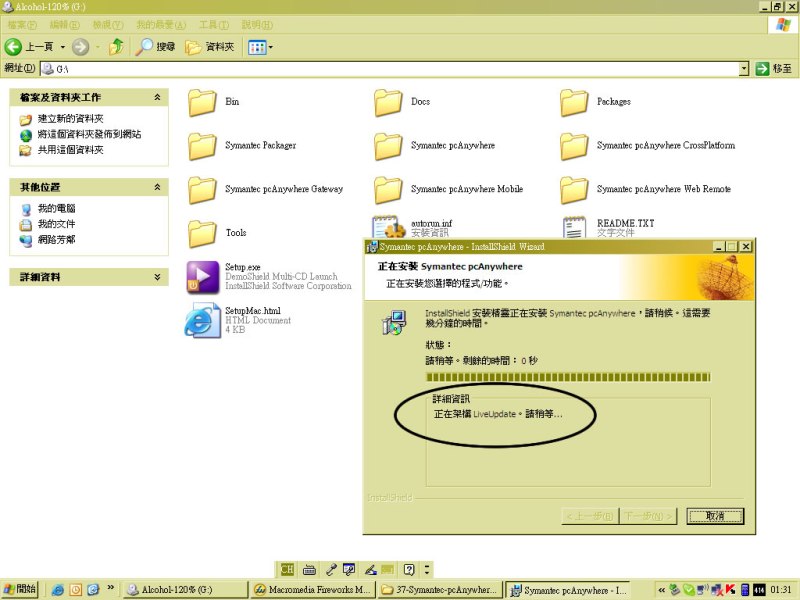Switch to Macromedia Fireworks taskbar window
Screen dimensions: 800x600
click(x=312, y=590)
